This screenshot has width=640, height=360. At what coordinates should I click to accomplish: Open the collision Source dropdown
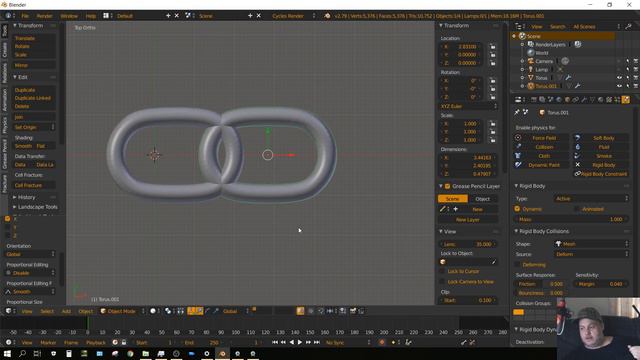click(x=591, y=254)
